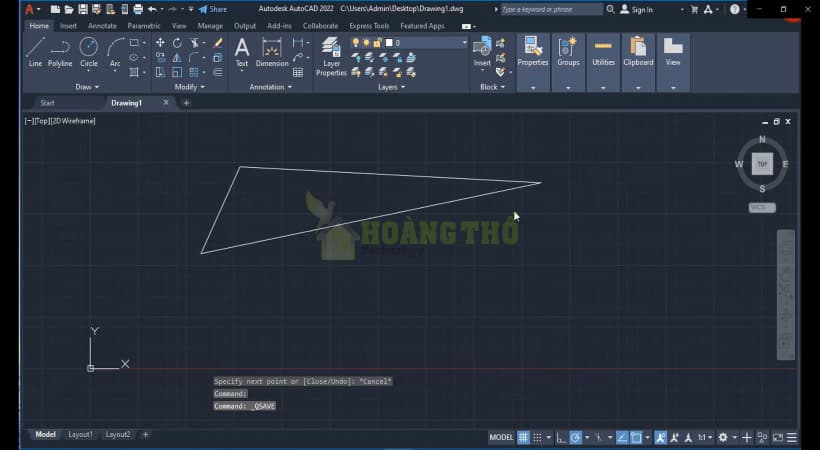The width and height of the screenshot is (820, 450).
Task: Click the MODEL status bar button
Action: [501, 437]
